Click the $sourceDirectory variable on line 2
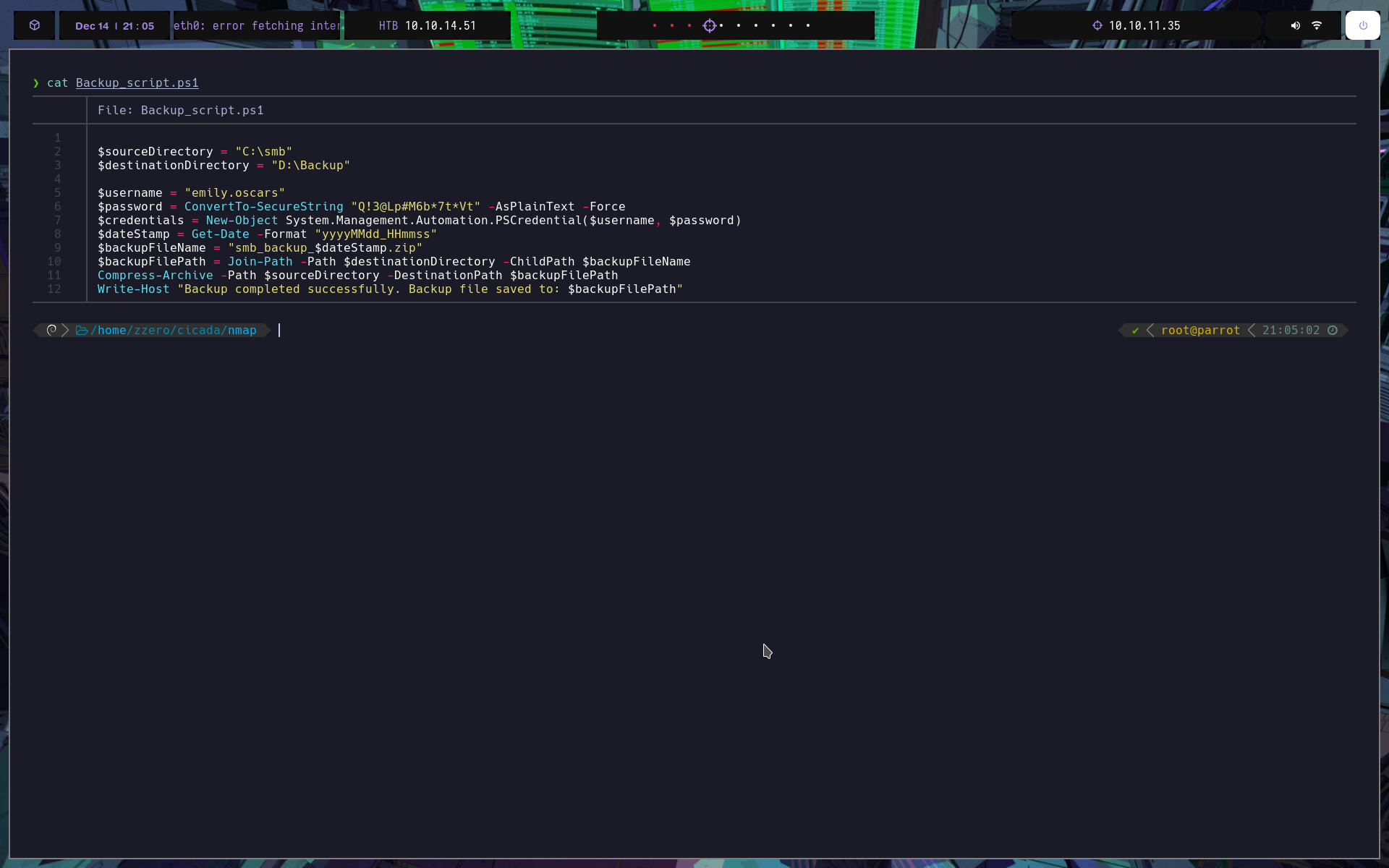This screenshot has height=868, width=1389. 156,152
